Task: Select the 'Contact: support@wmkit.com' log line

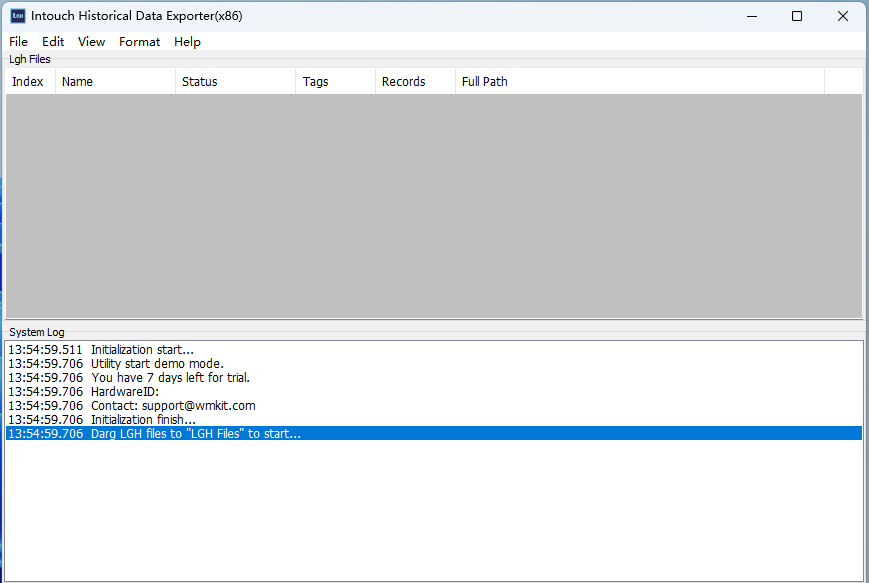Action: pos(434,406)
